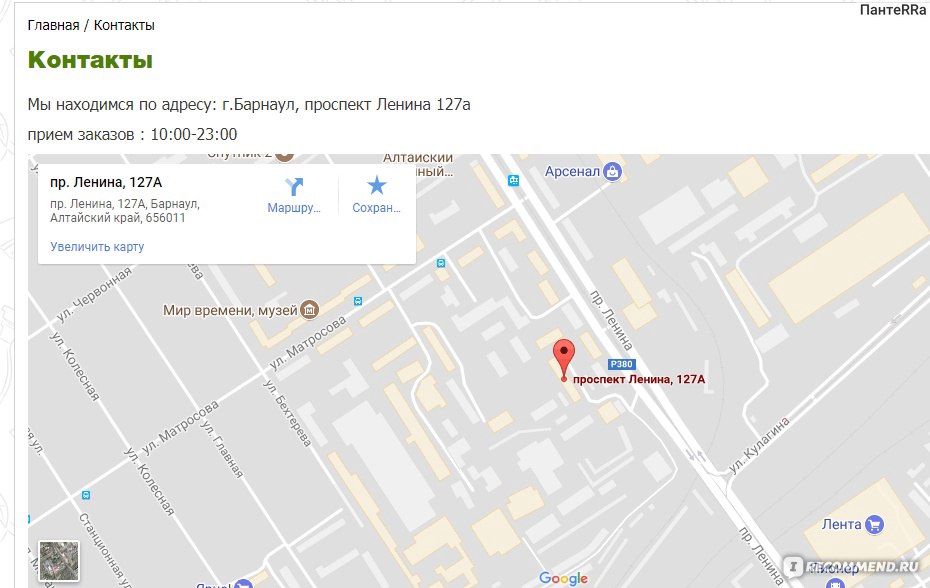Open the Увеличить карту link

pos(97,246)
